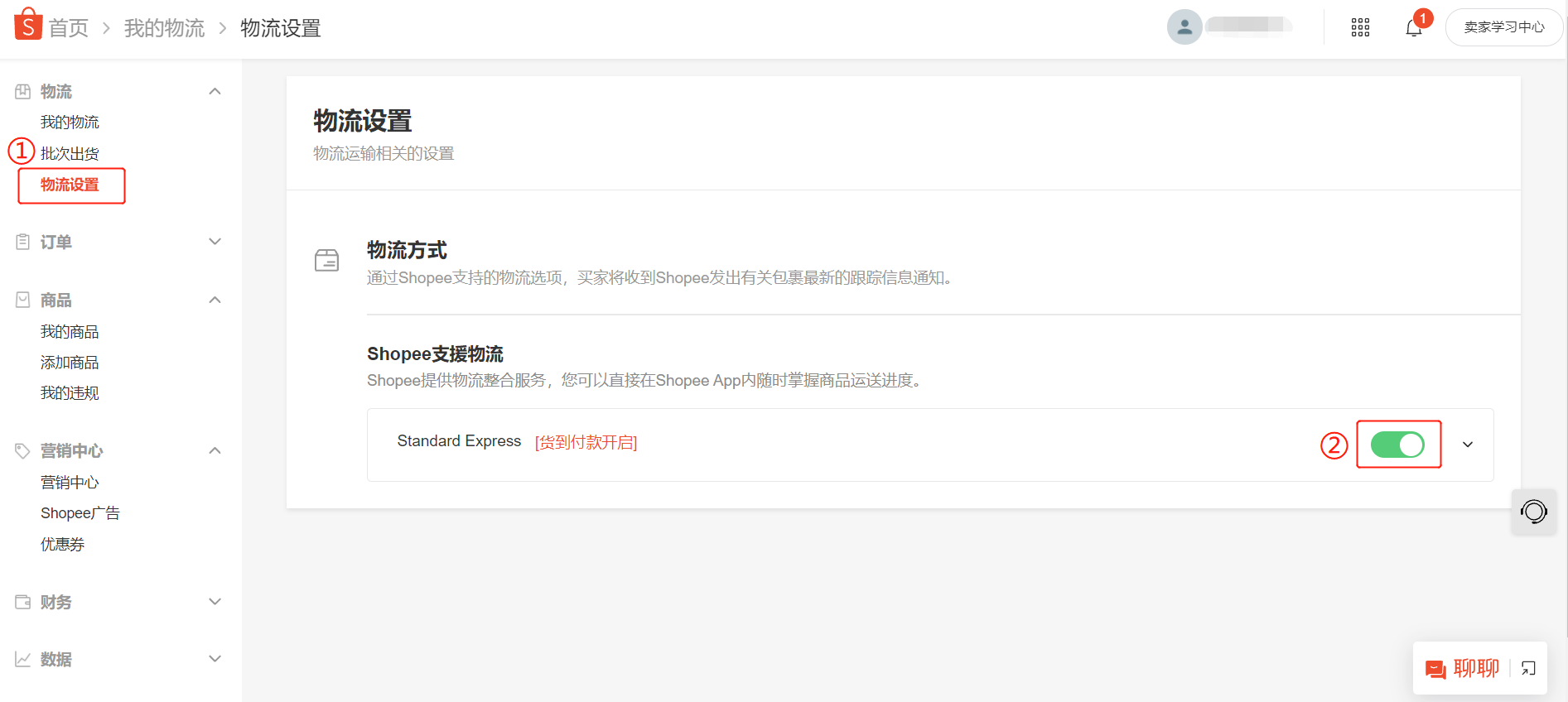The image size is (1568, 702).
Task: Click the 物流设置 breadcrumb text
Action: tap(280, 28)
